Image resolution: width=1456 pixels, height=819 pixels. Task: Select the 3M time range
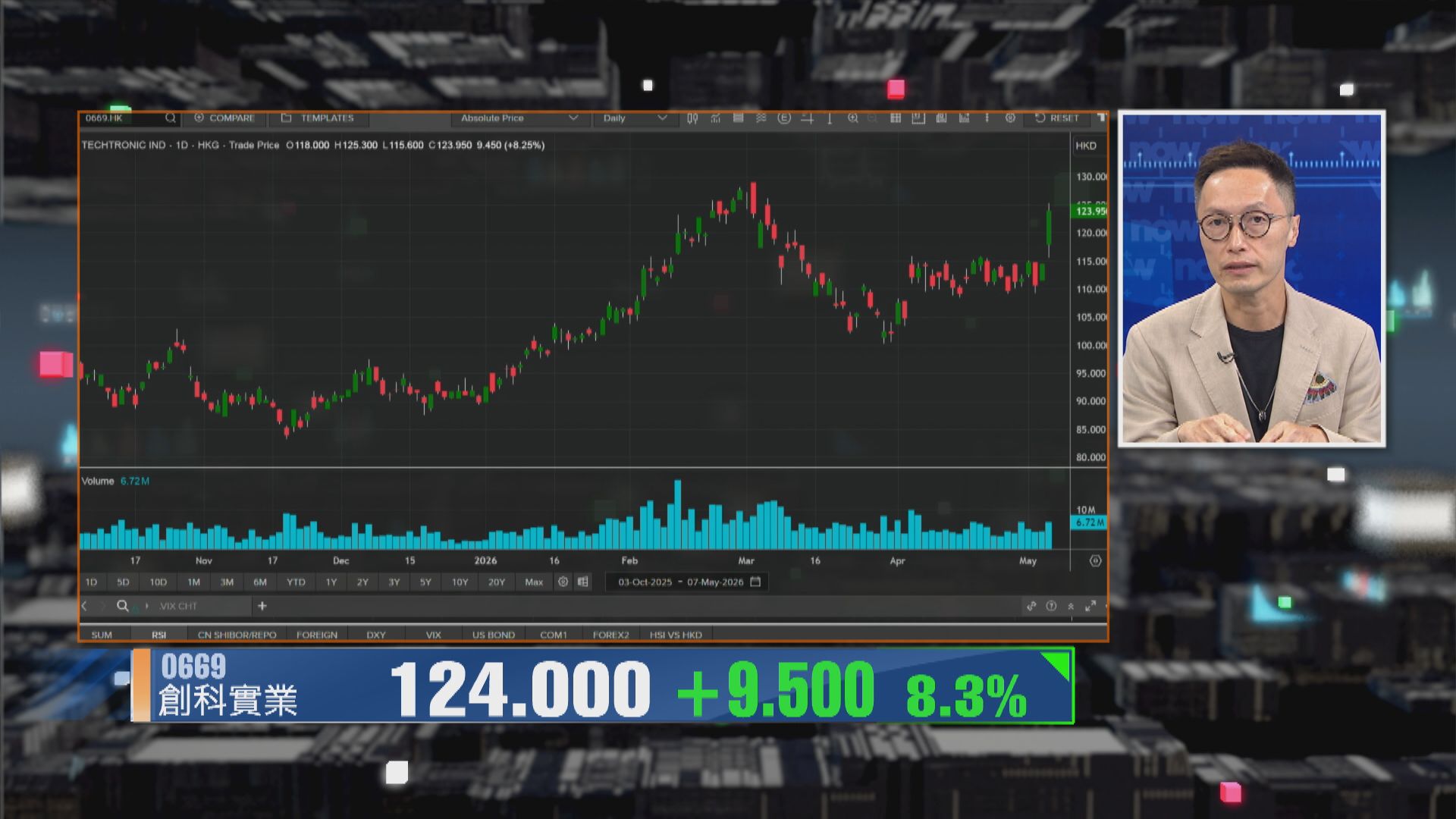227,582
